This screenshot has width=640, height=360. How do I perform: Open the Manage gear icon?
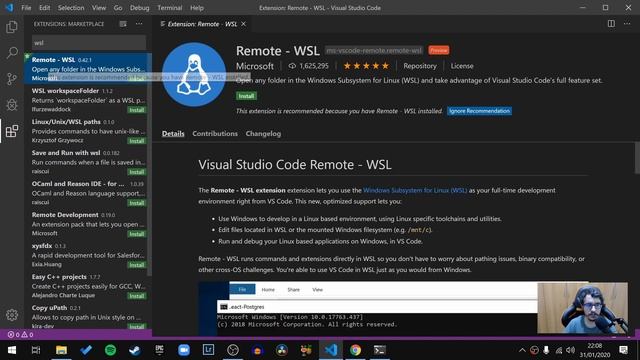12,315
